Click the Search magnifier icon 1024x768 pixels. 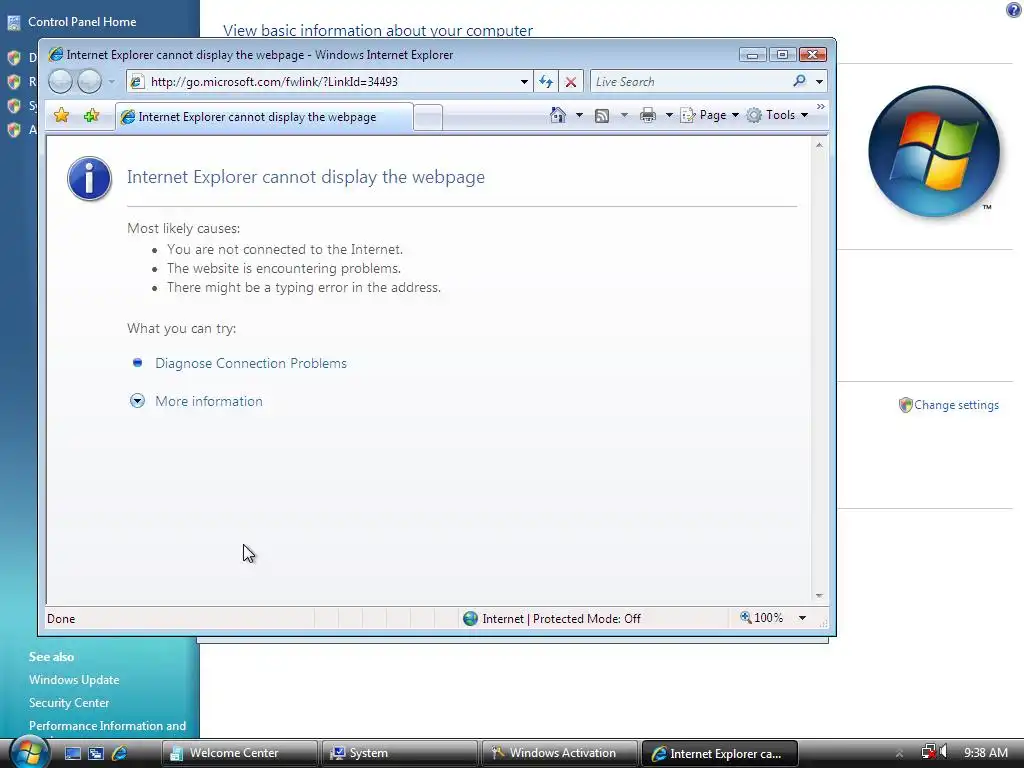click(x=799, y=81)
